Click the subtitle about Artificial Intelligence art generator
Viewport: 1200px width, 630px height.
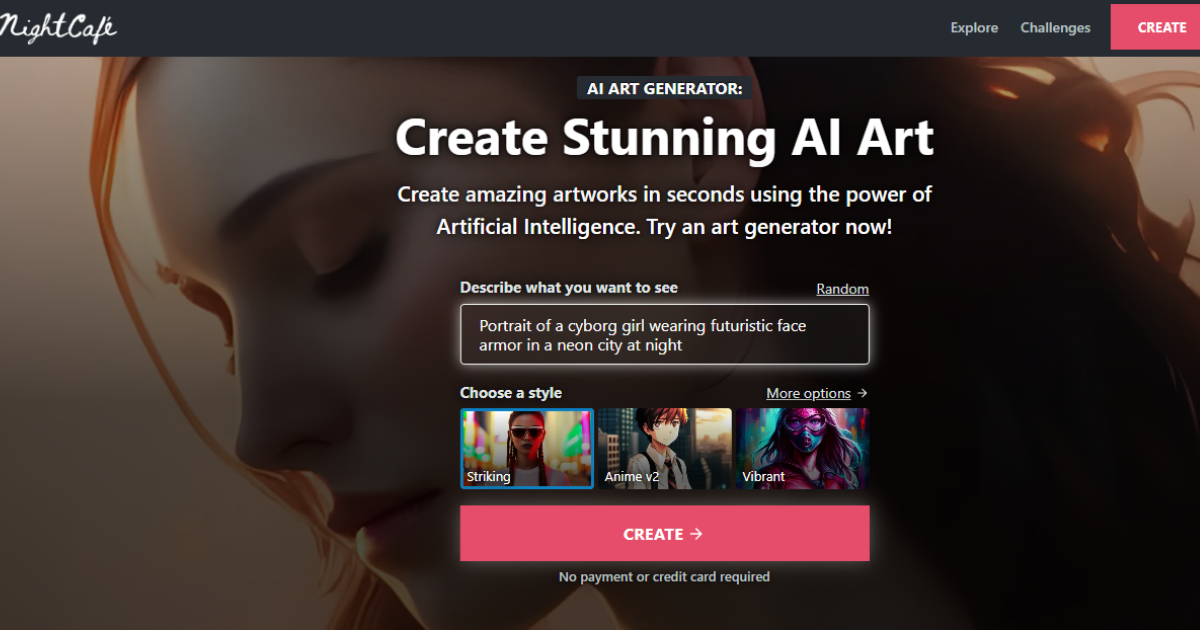pos(665,210)
